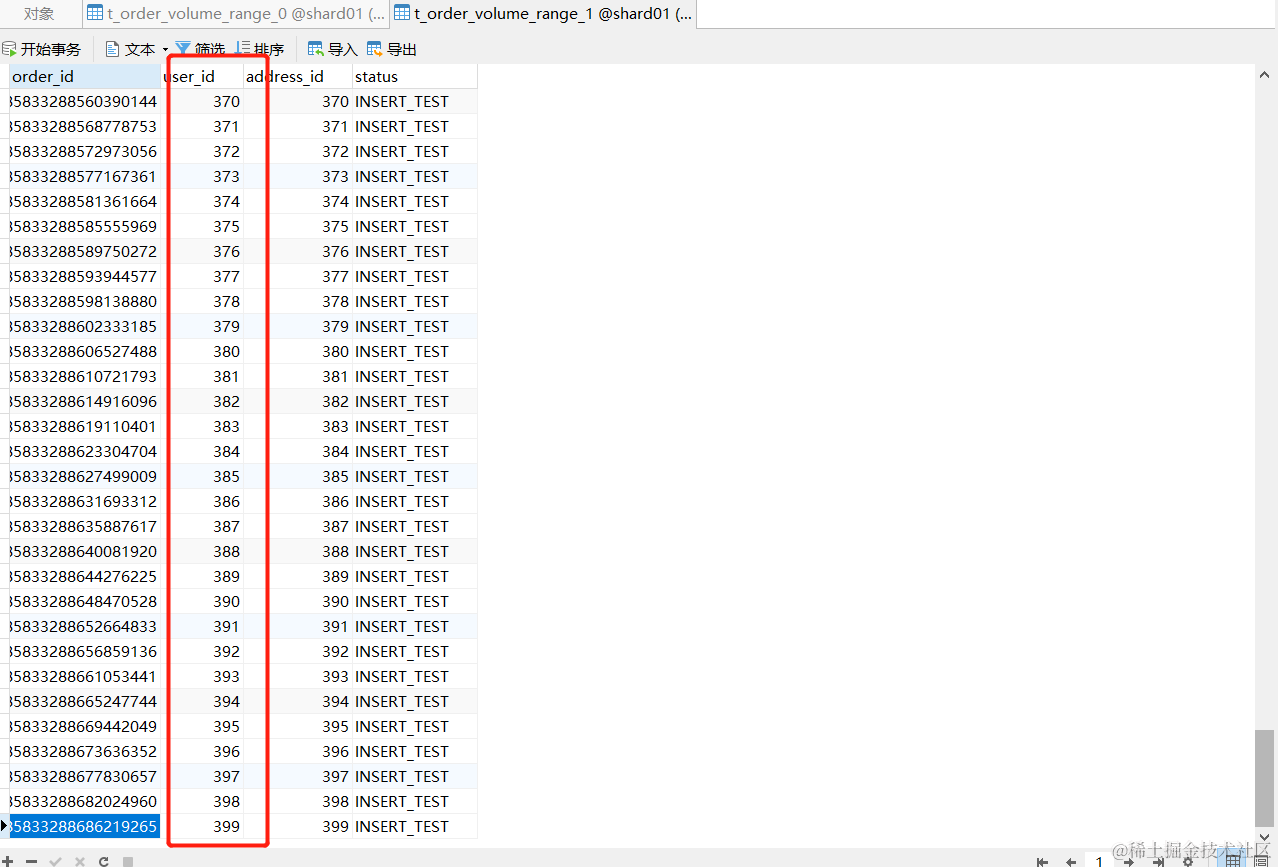Click the Sort (排序) toolbar button
The width and height of the screenshot is (1278, 867).
[259, 49]
